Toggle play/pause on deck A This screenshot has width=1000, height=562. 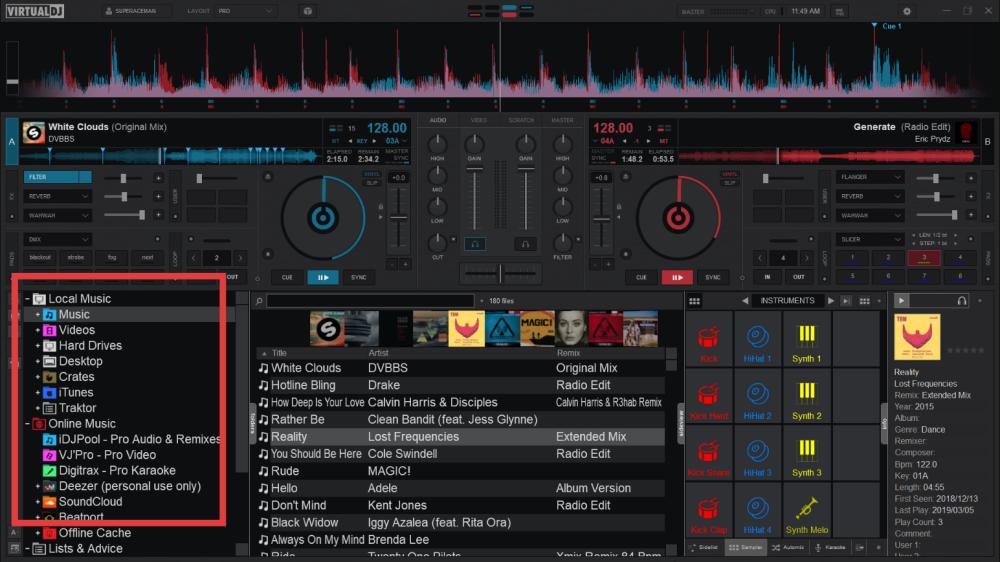pyautogui.click(x=323, y=277)
